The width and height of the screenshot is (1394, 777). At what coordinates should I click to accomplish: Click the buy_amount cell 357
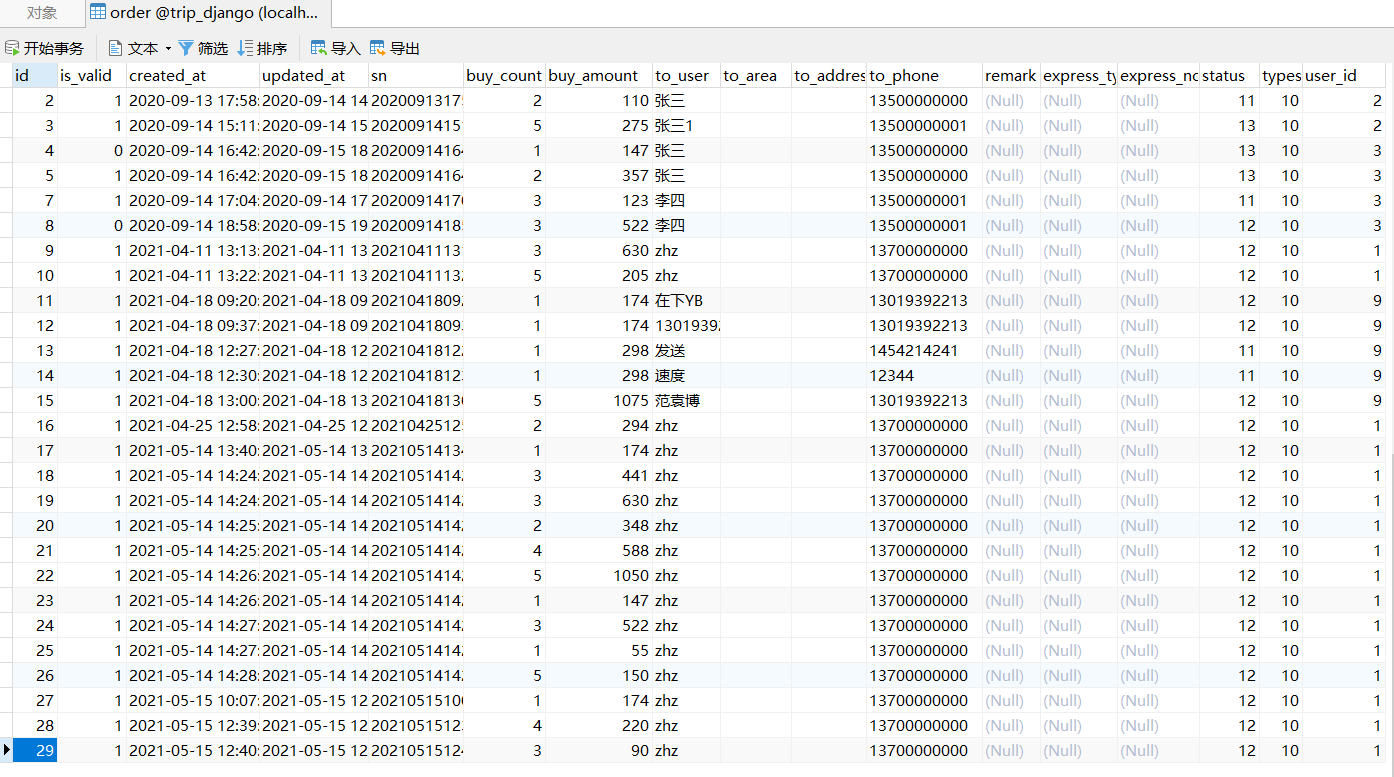click(x=599, y=175)
